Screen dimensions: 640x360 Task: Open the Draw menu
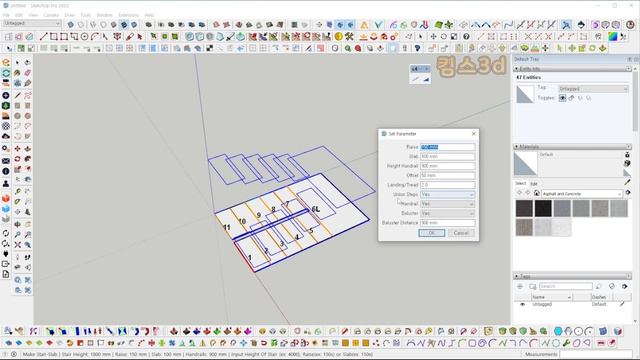pos(70,15)
